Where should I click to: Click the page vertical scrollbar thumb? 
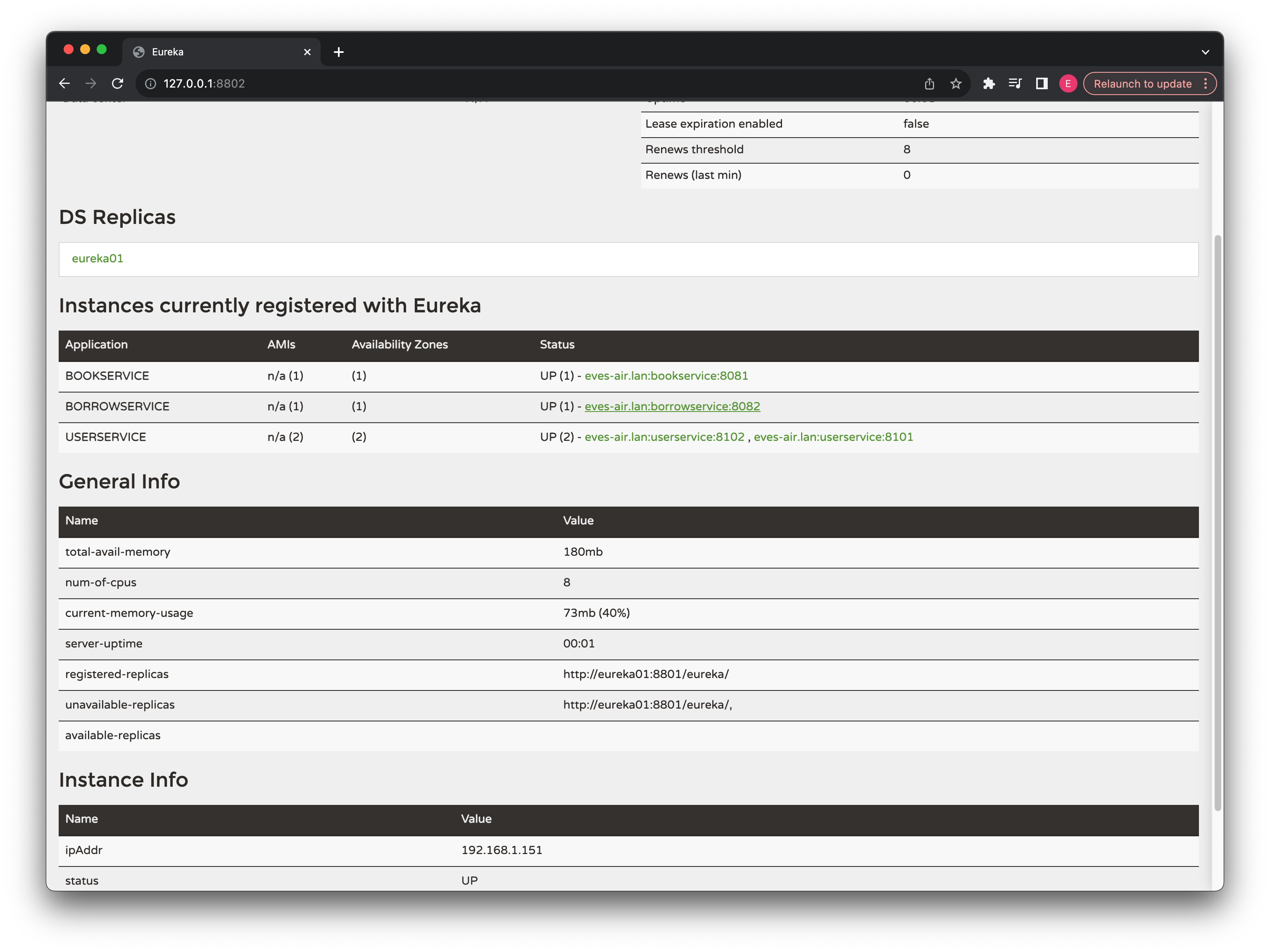pos(1218,523)
